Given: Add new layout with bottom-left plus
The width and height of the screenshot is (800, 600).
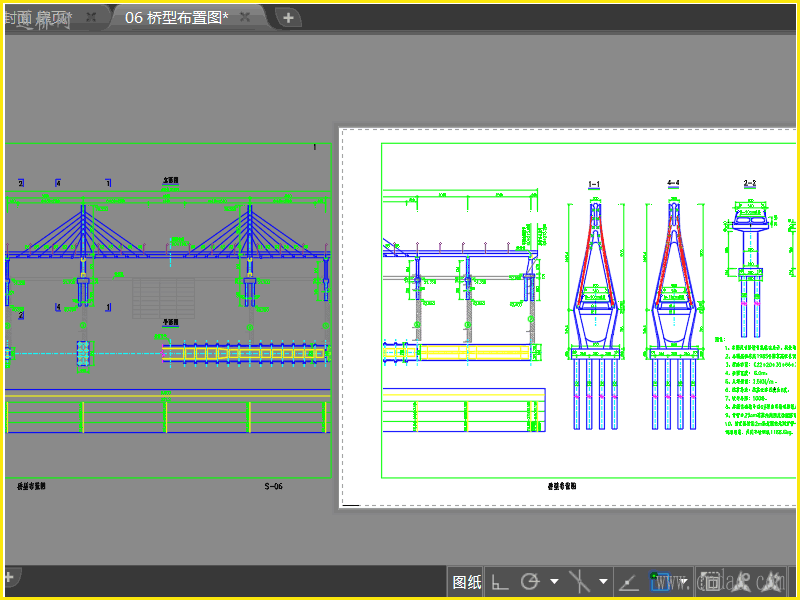Looking at the screenshot, I should point(8,577).
